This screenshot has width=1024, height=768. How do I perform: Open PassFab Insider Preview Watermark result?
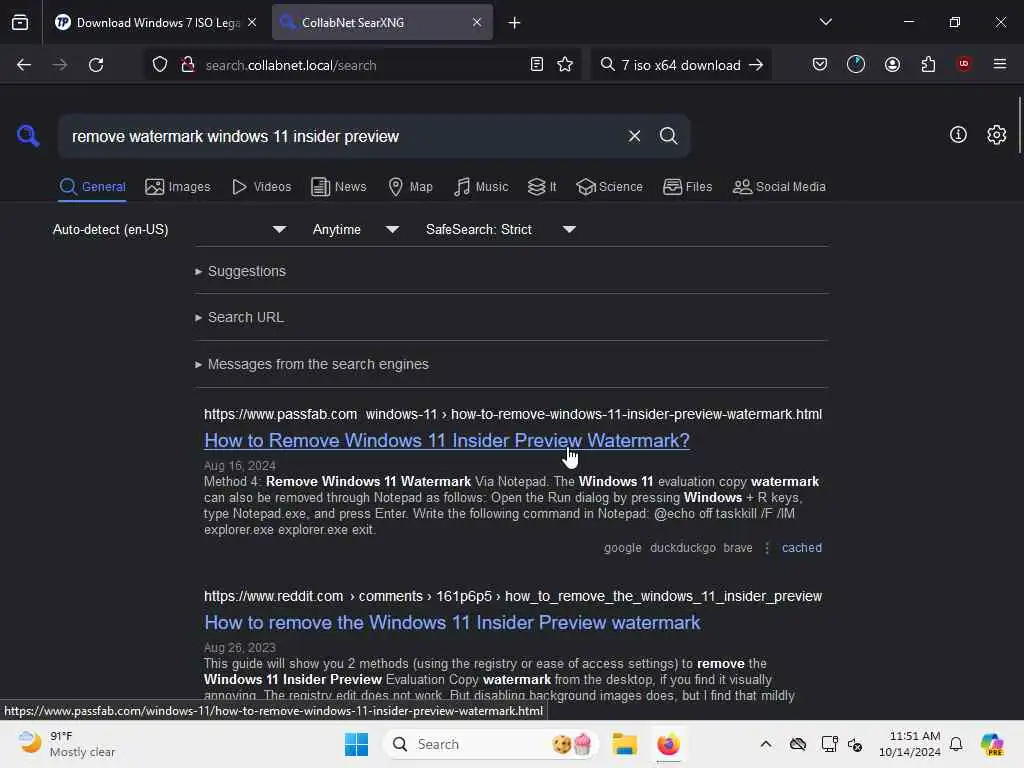(447, 441)
